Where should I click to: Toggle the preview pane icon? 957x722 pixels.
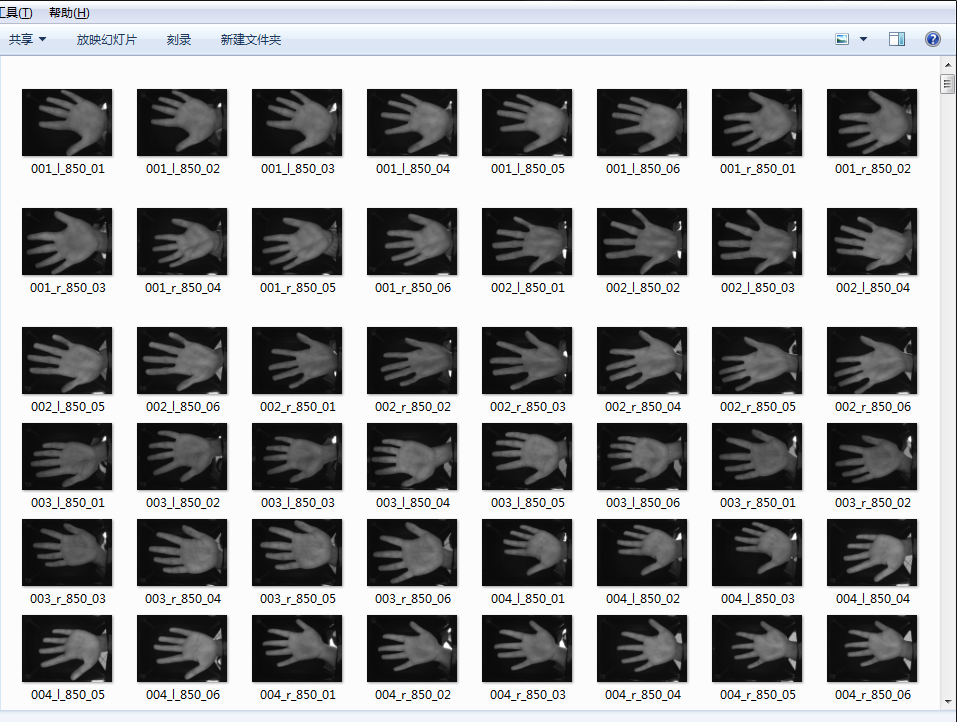(897, 40)
